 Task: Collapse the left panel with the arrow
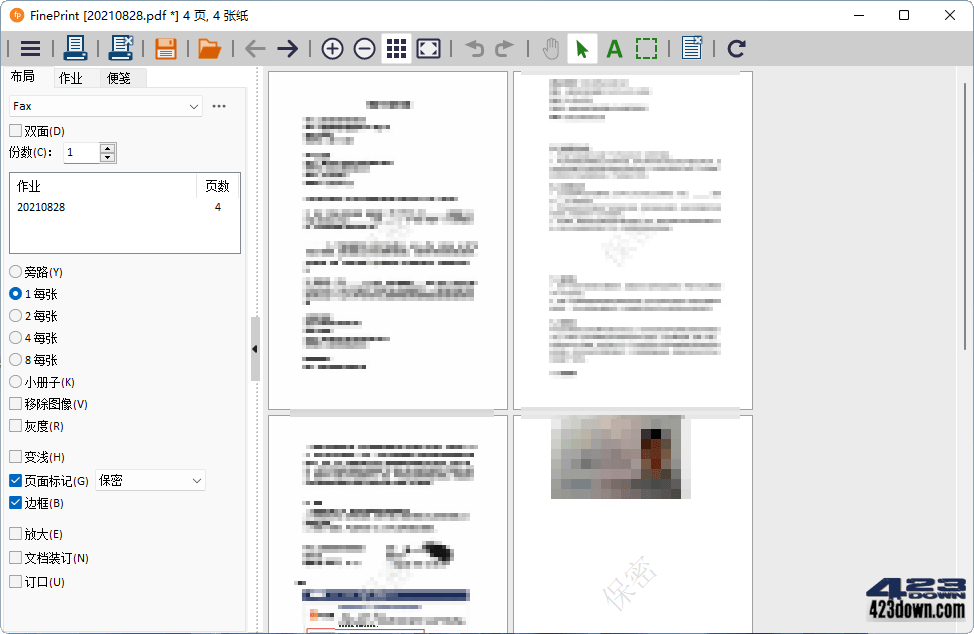[255, 349]
